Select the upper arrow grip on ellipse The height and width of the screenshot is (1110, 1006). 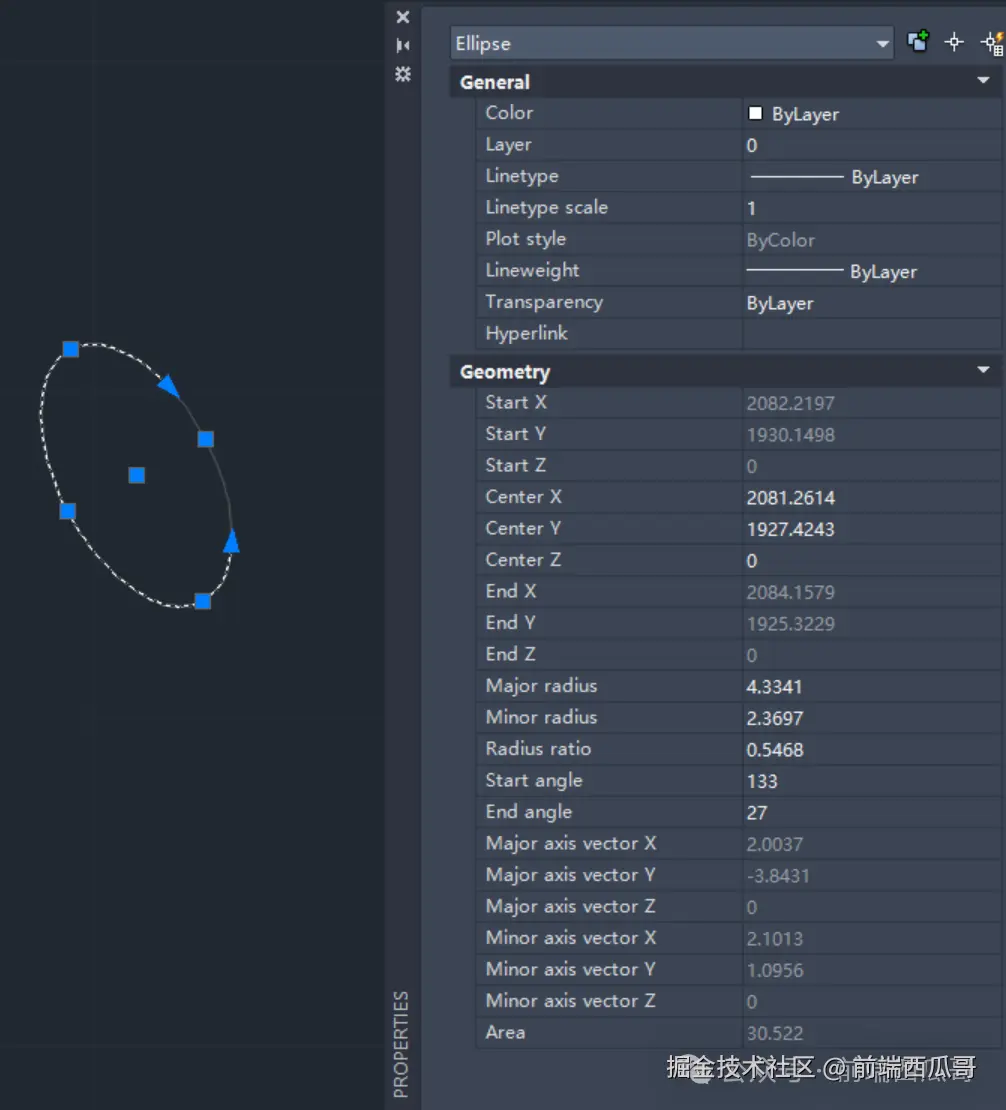pyautogui.click(x=169, y=386)
